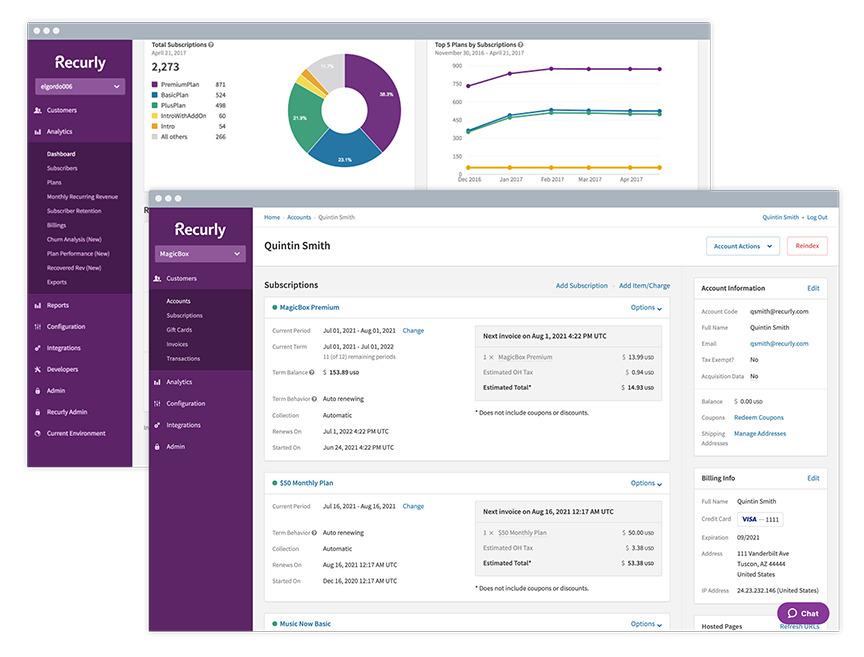Open Dashboard in back window Analytics submenu
Image resolution: width=864 pixels, height=657 pixels.
point(61,154)
